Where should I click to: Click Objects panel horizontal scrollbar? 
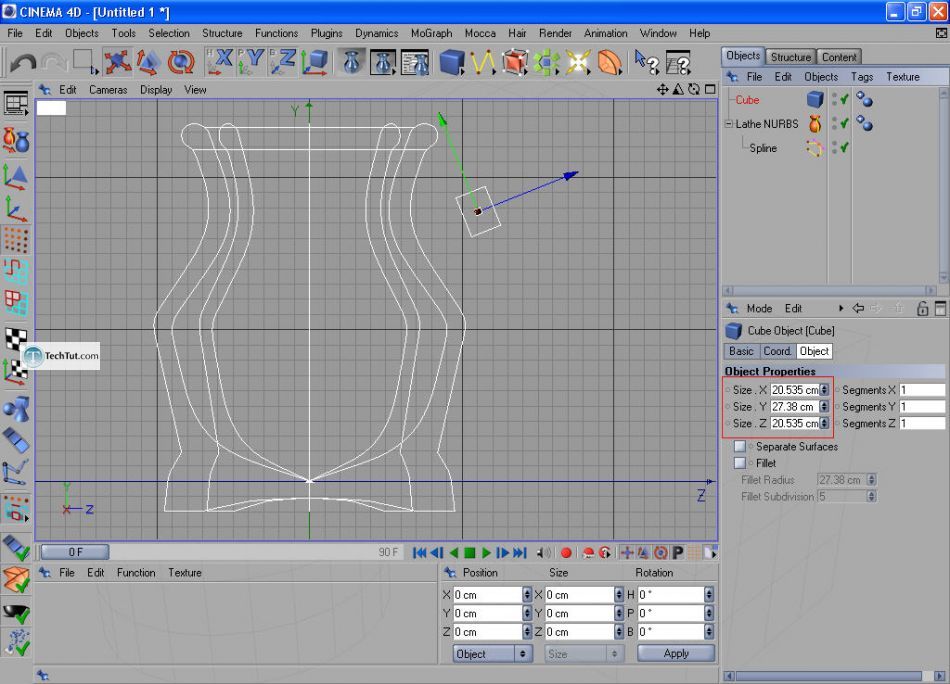tap(830, 290)
